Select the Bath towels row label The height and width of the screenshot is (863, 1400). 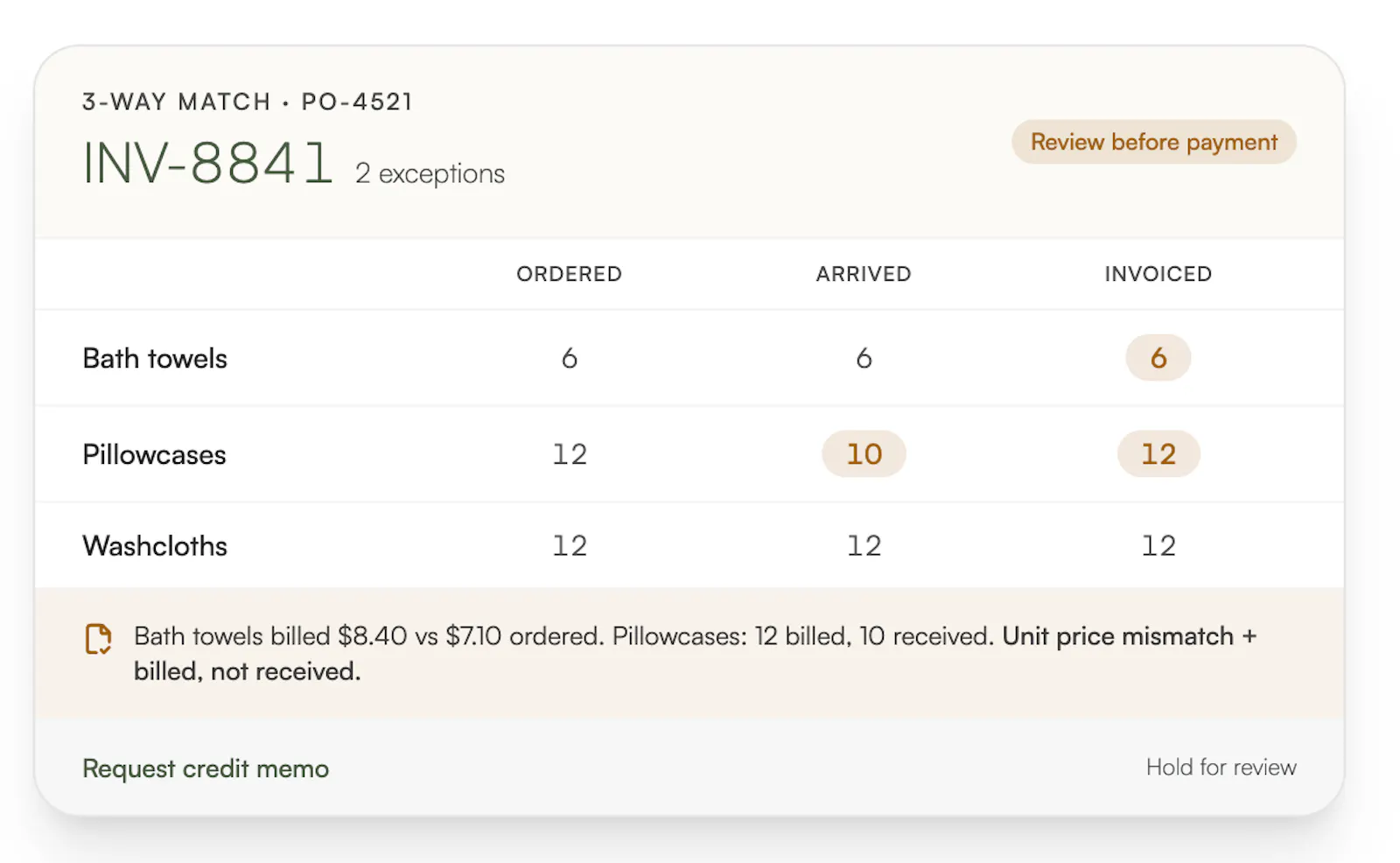(x=155, y=358)
